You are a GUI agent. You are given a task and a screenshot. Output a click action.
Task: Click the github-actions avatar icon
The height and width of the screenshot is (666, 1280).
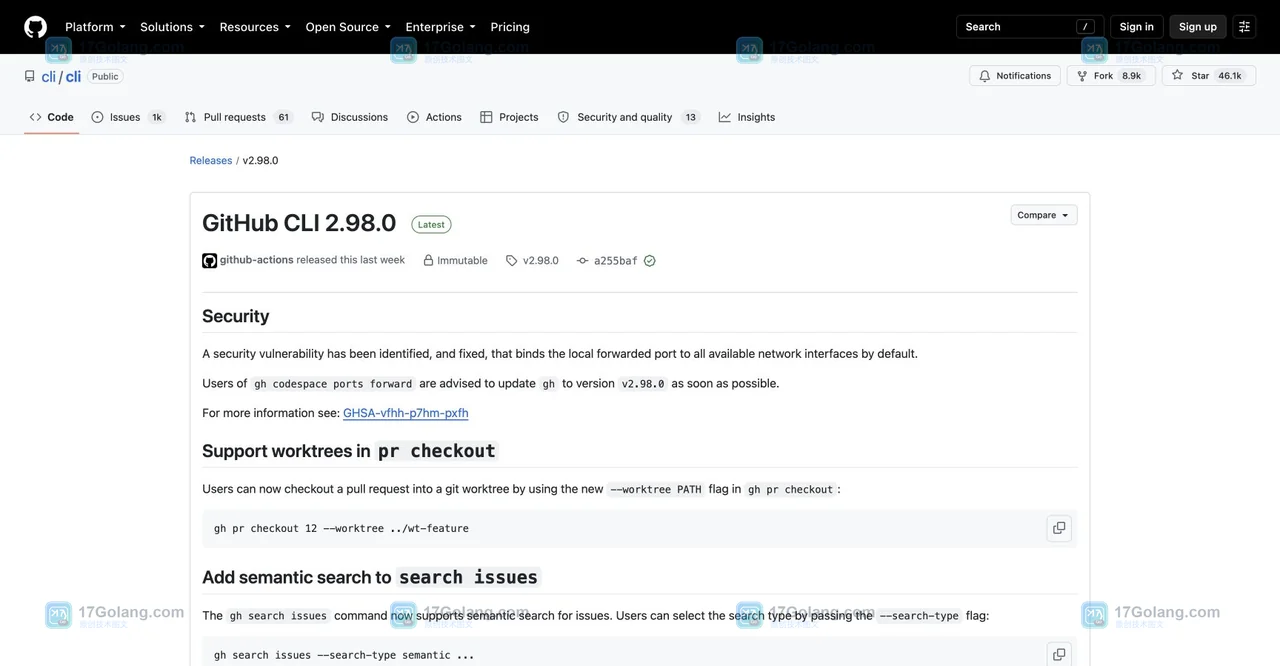point(209,261)
